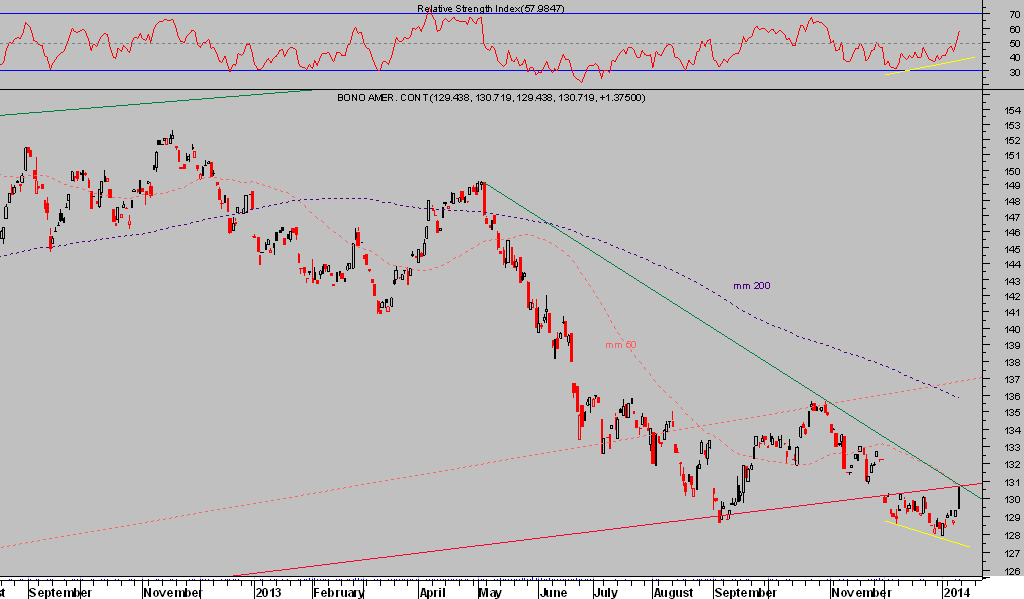Click the yellow support line under recent candles

(x=930, y=534)
